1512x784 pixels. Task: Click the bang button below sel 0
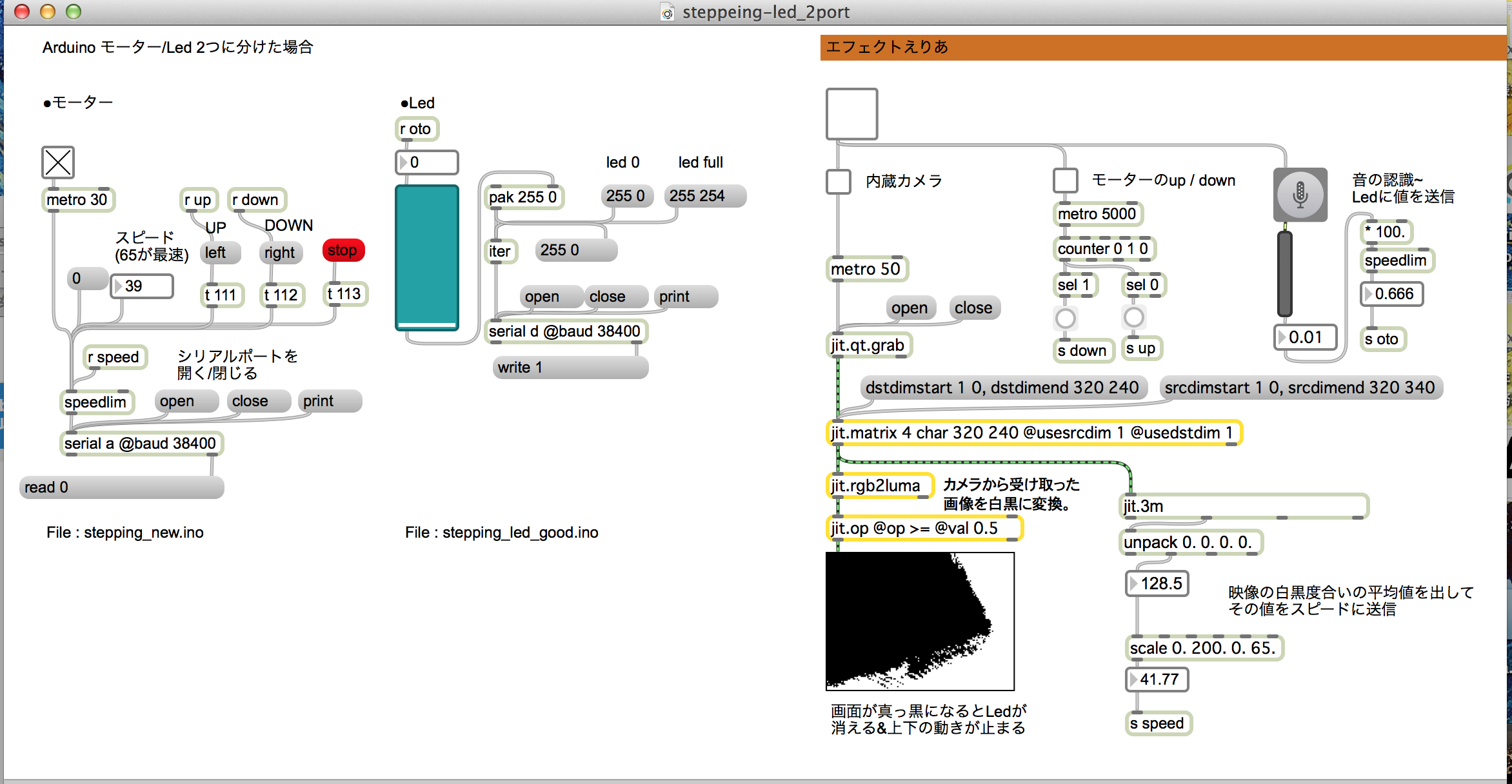pos(1133,317)
